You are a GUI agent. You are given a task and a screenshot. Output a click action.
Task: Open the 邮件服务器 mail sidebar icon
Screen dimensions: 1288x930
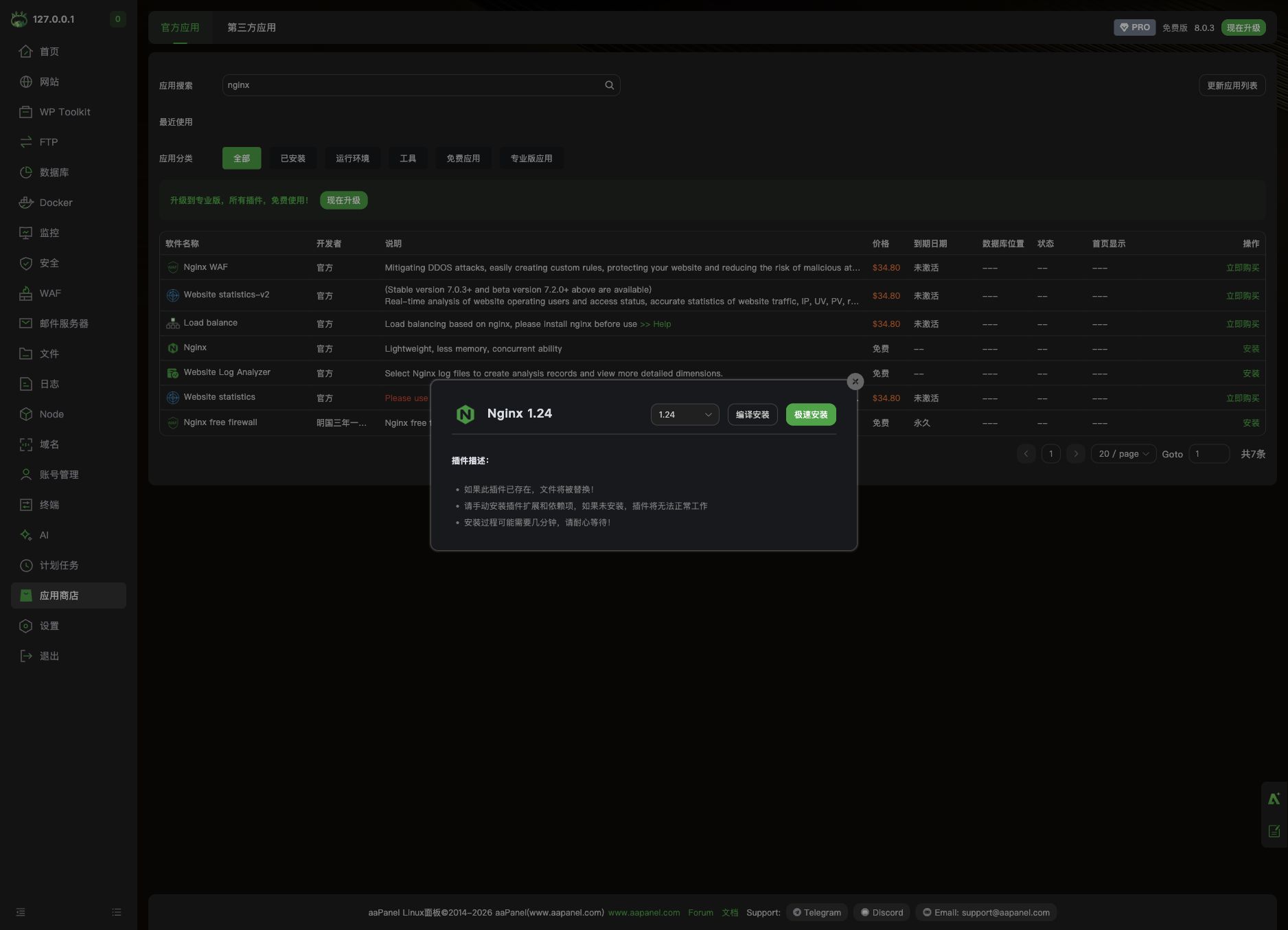[26, 324]
